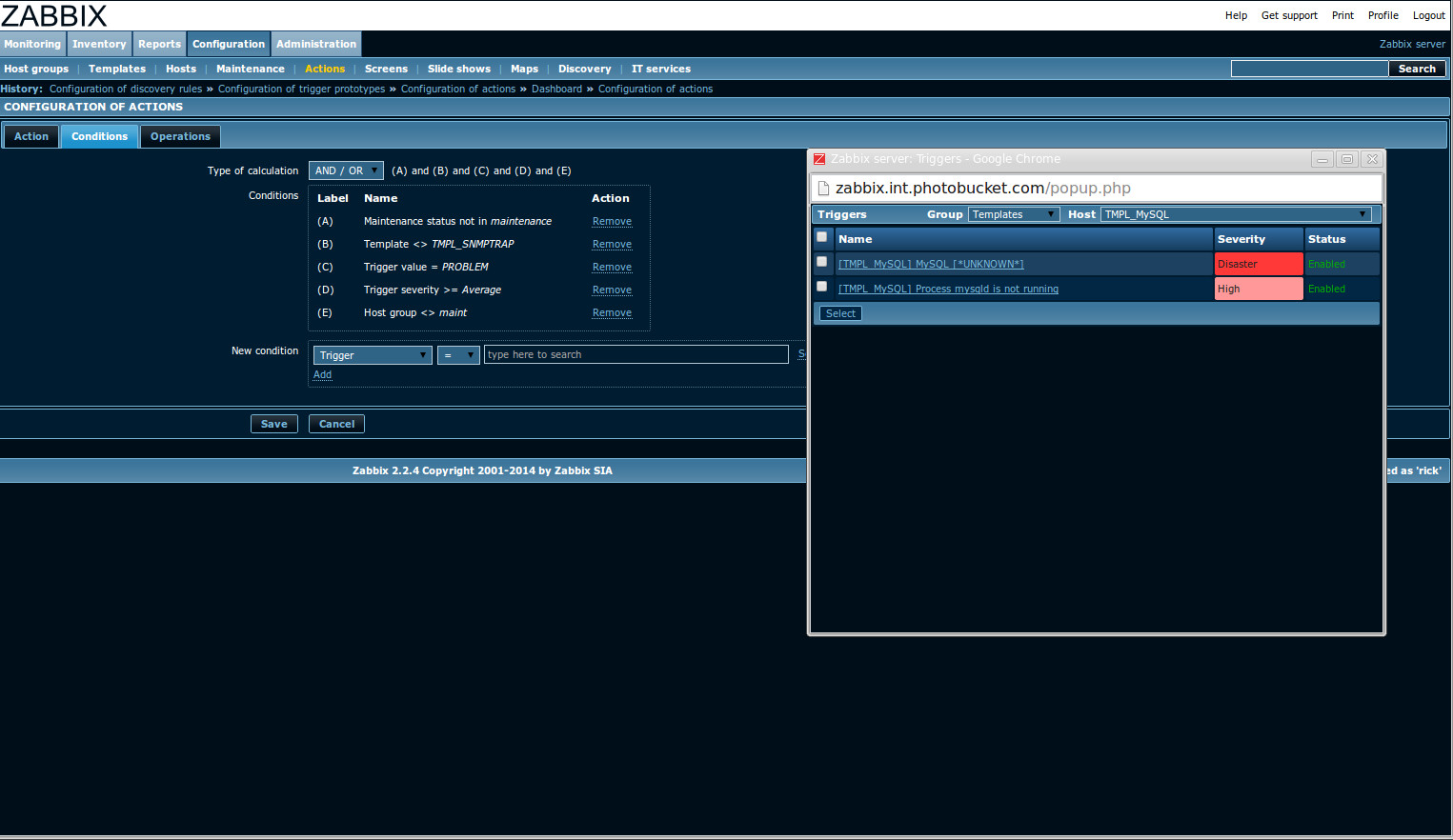
Task: Click the ZABBIX logo
Action: tap(54, 15)
